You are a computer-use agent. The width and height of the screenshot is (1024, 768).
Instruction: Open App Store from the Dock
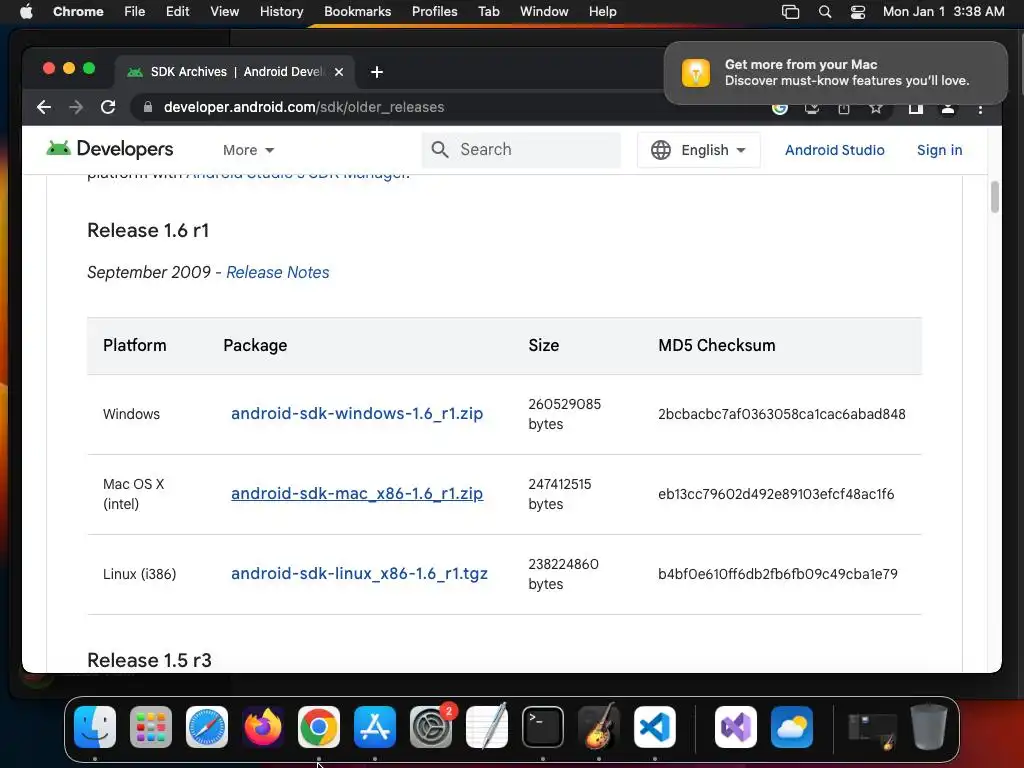point(375,727)
